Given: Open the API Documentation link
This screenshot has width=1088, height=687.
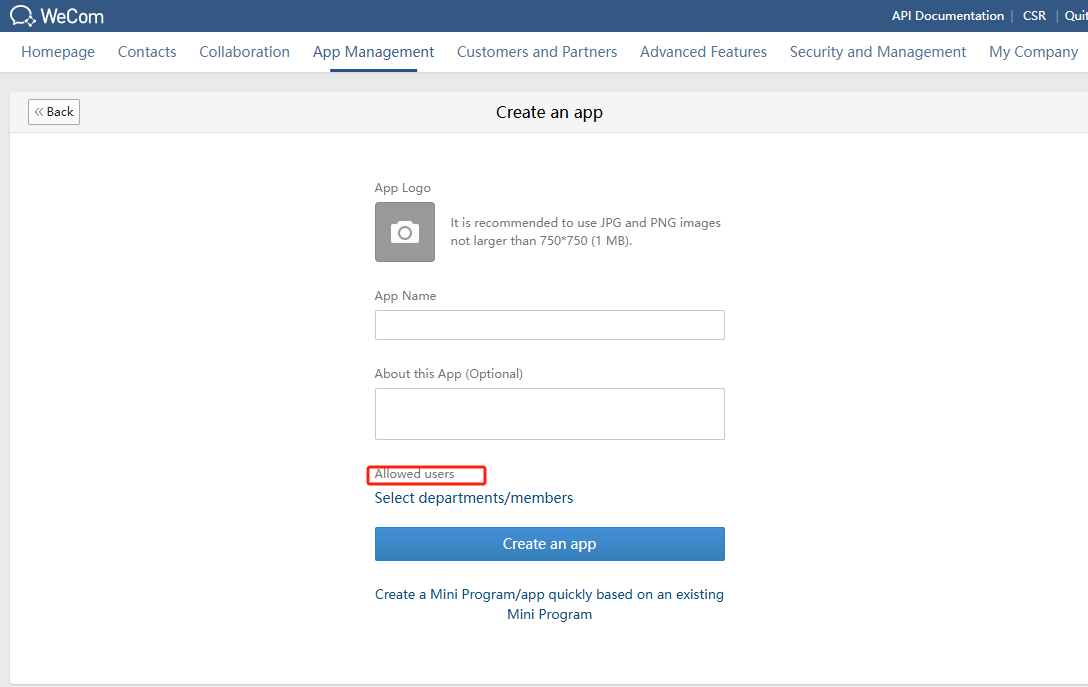Looking at the screenshot, I should pos(947,16).
